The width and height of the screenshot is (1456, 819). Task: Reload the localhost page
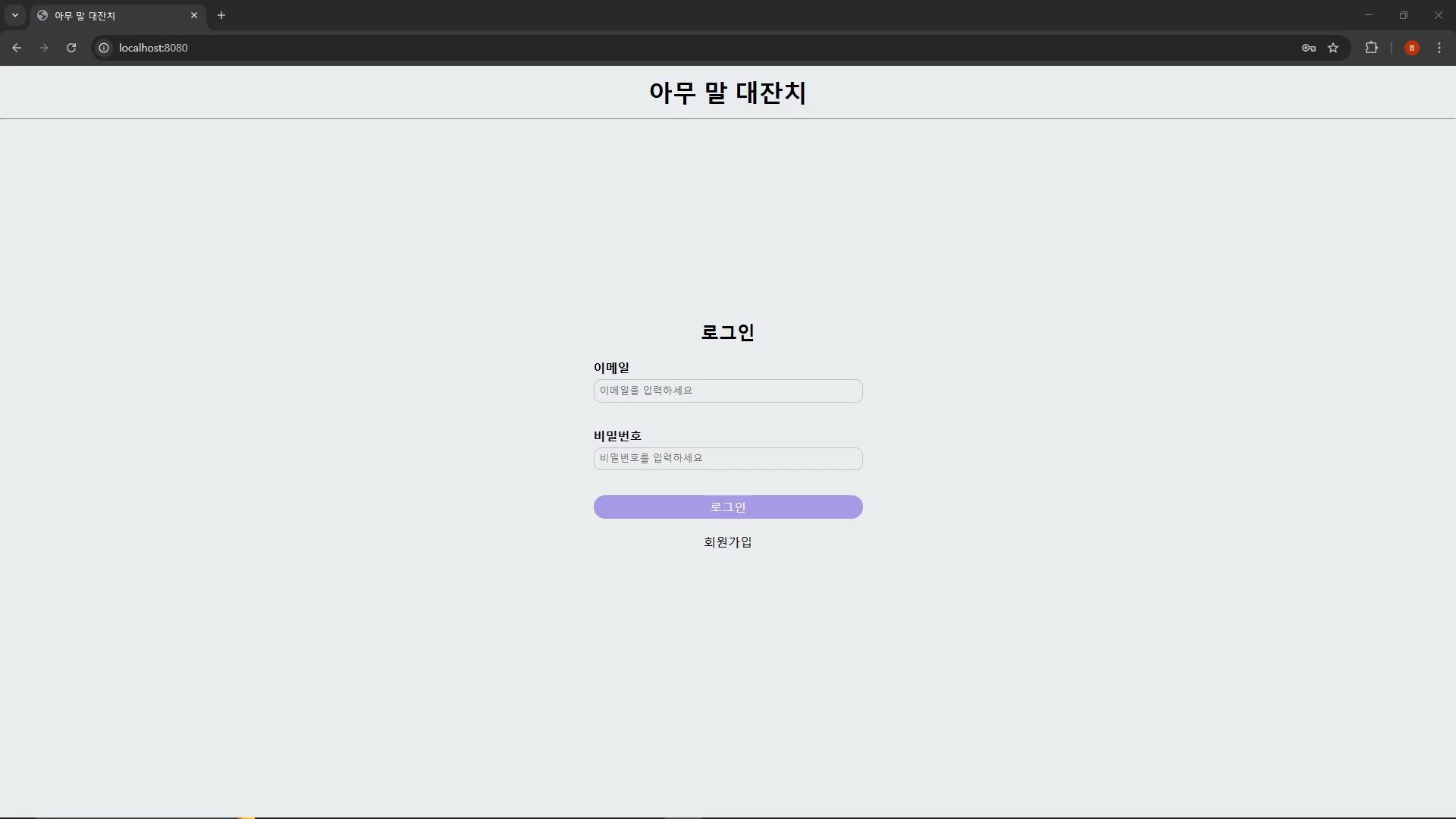point(71,48)
